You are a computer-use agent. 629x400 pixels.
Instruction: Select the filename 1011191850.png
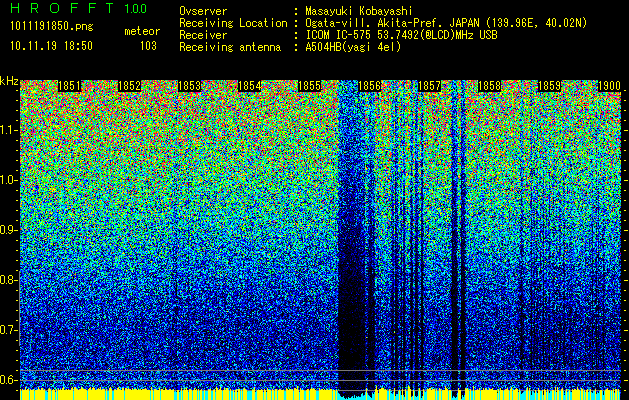(52, 27)
